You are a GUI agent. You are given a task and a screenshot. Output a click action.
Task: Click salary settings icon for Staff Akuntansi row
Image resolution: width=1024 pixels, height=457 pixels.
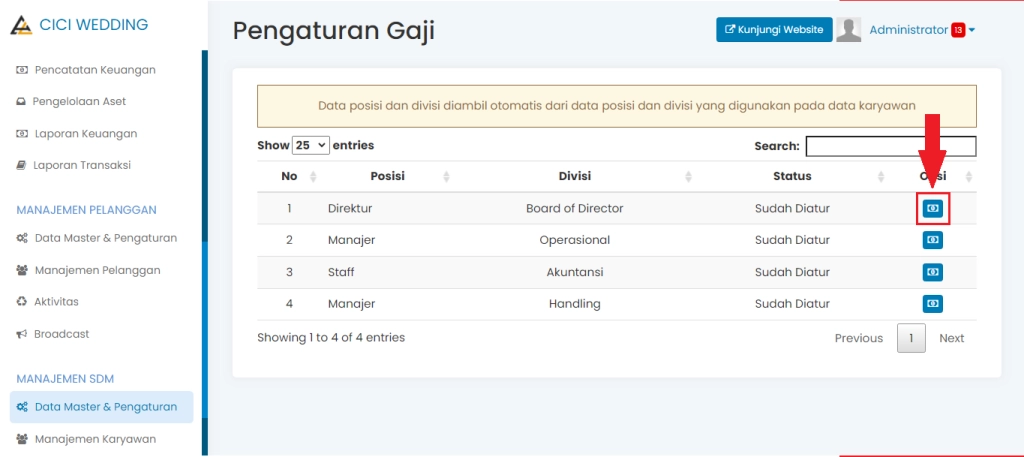933,272
